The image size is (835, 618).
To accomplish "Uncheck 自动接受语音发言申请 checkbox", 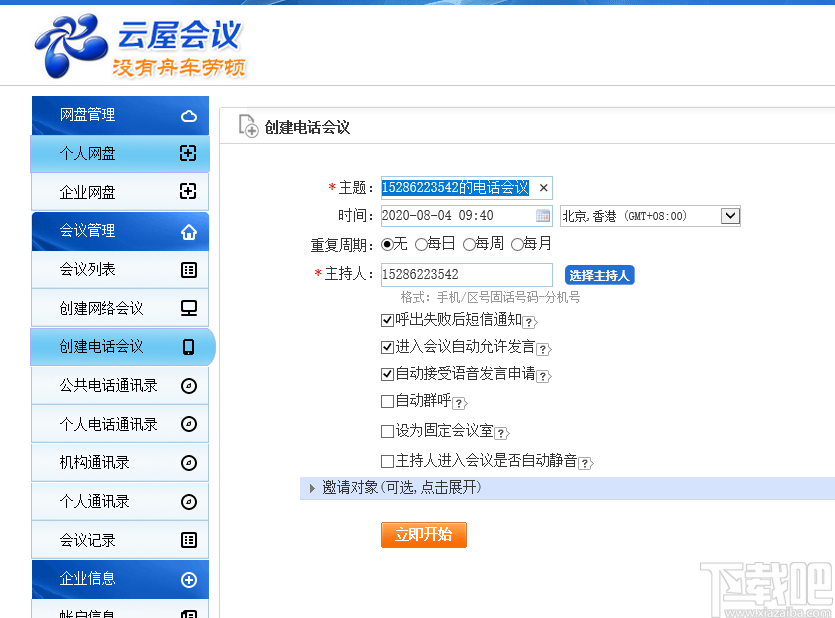I will [x=387, y=375].
